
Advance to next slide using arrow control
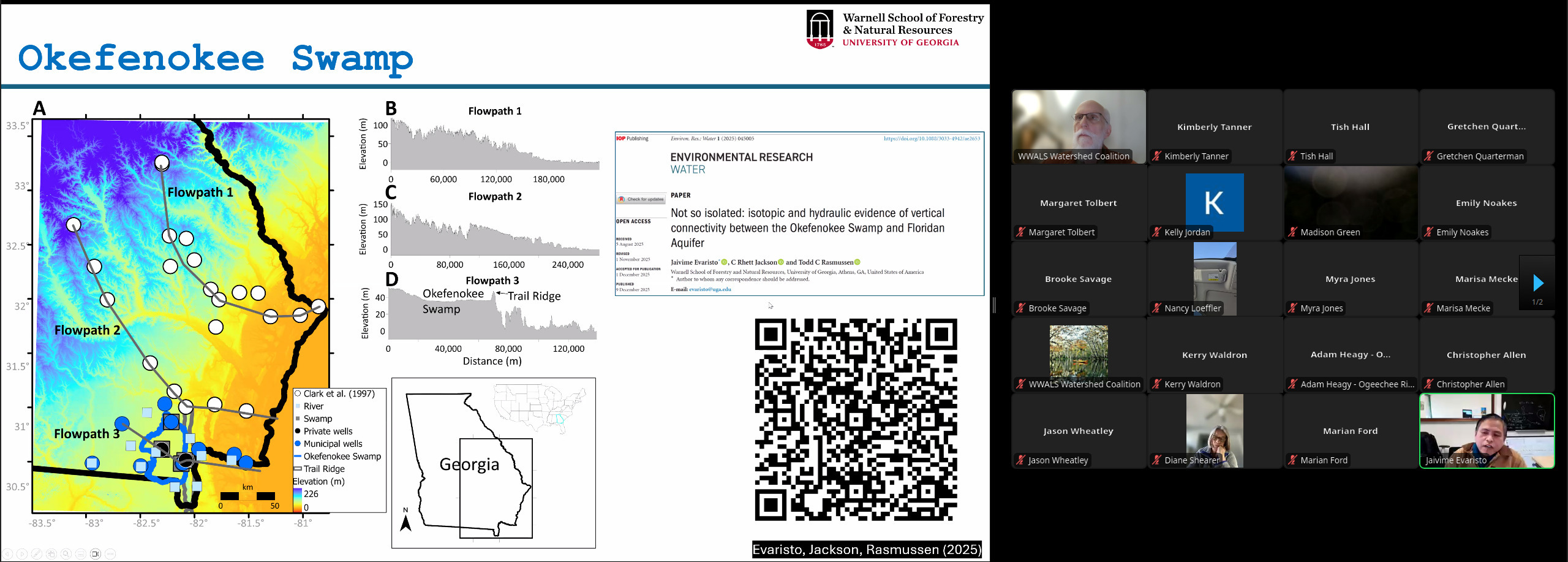point(21,554)
